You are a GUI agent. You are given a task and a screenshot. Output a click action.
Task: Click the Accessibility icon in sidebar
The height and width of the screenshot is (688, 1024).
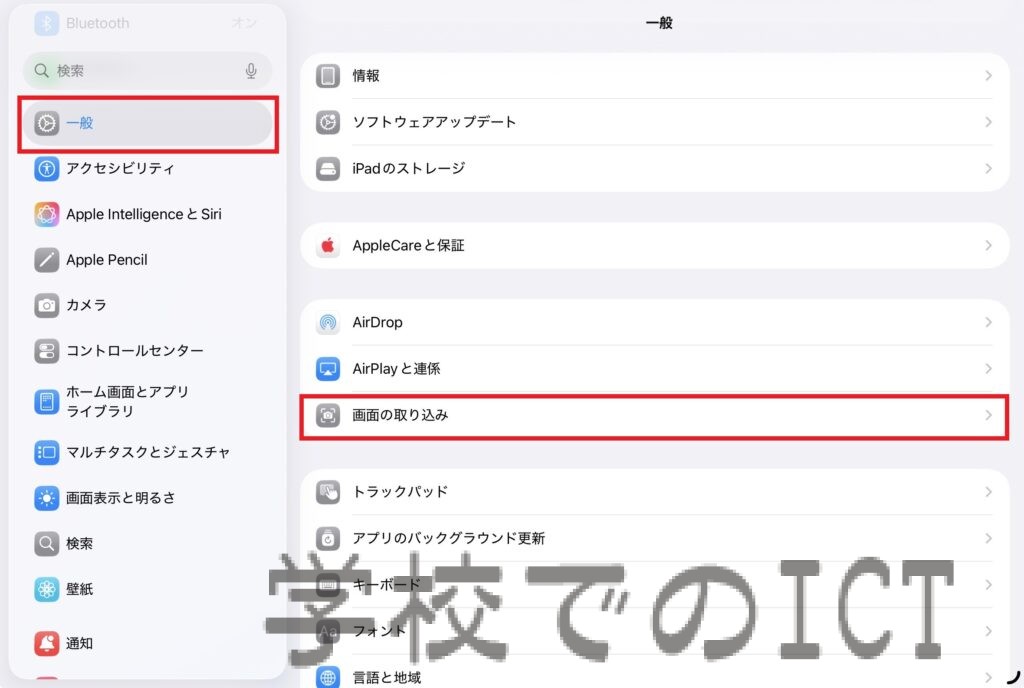[x=46, y=168]
